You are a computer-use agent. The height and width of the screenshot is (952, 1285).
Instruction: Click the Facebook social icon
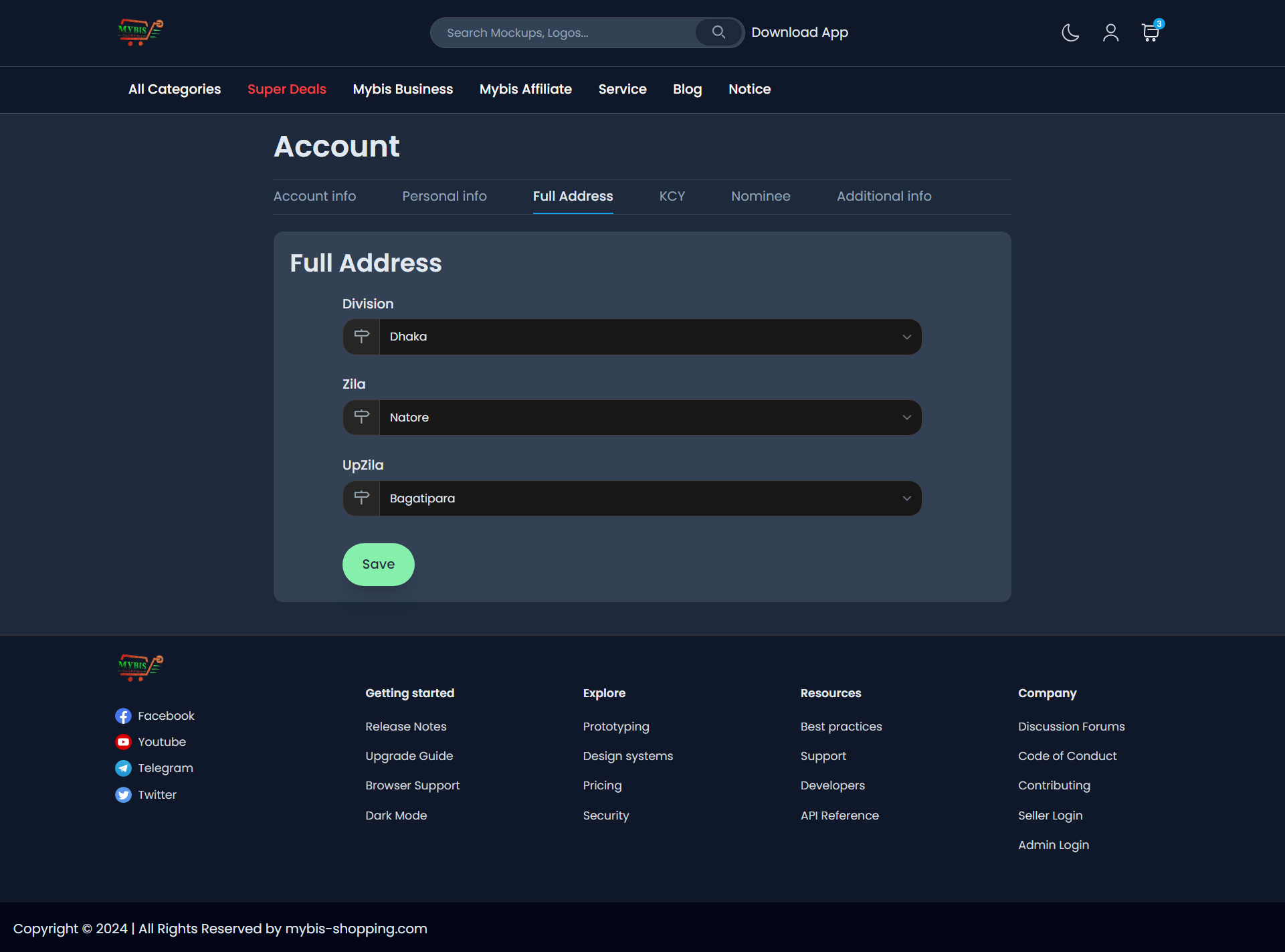point(123,716)
